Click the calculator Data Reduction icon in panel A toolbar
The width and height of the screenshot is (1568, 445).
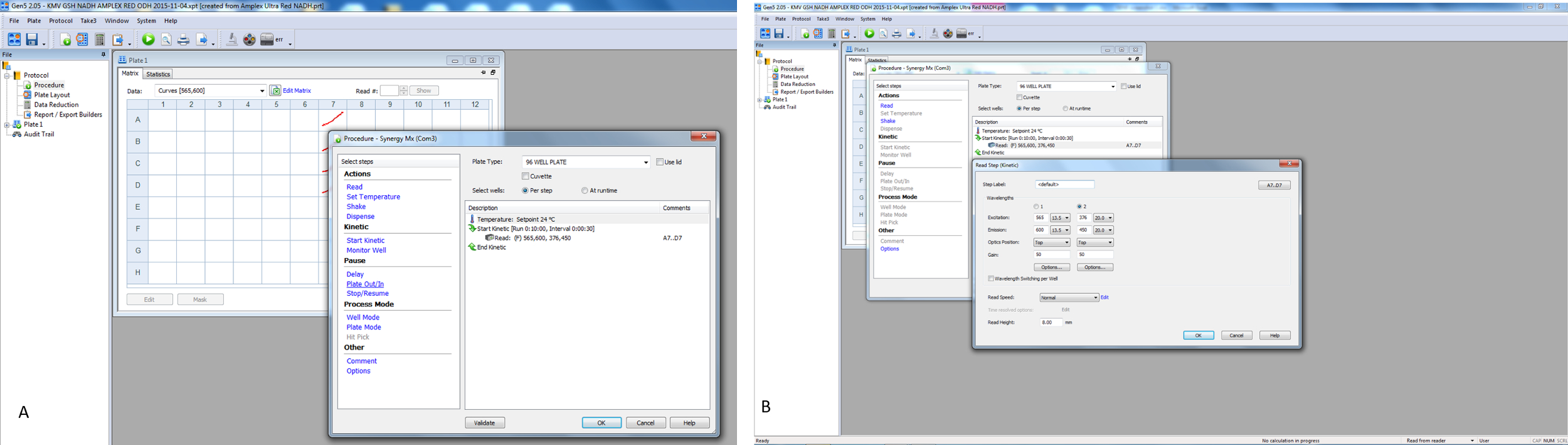[100, 40]
